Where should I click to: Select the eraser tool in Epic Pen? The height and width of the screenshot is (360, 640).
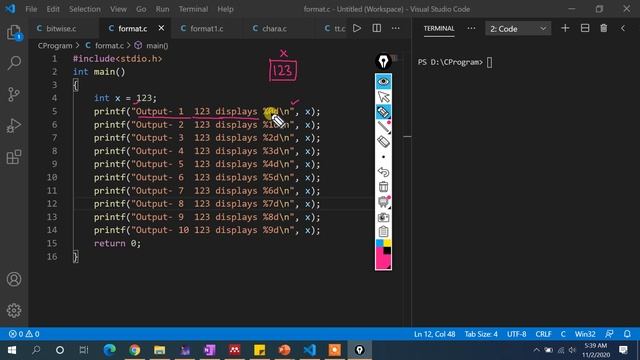[383, 142]
